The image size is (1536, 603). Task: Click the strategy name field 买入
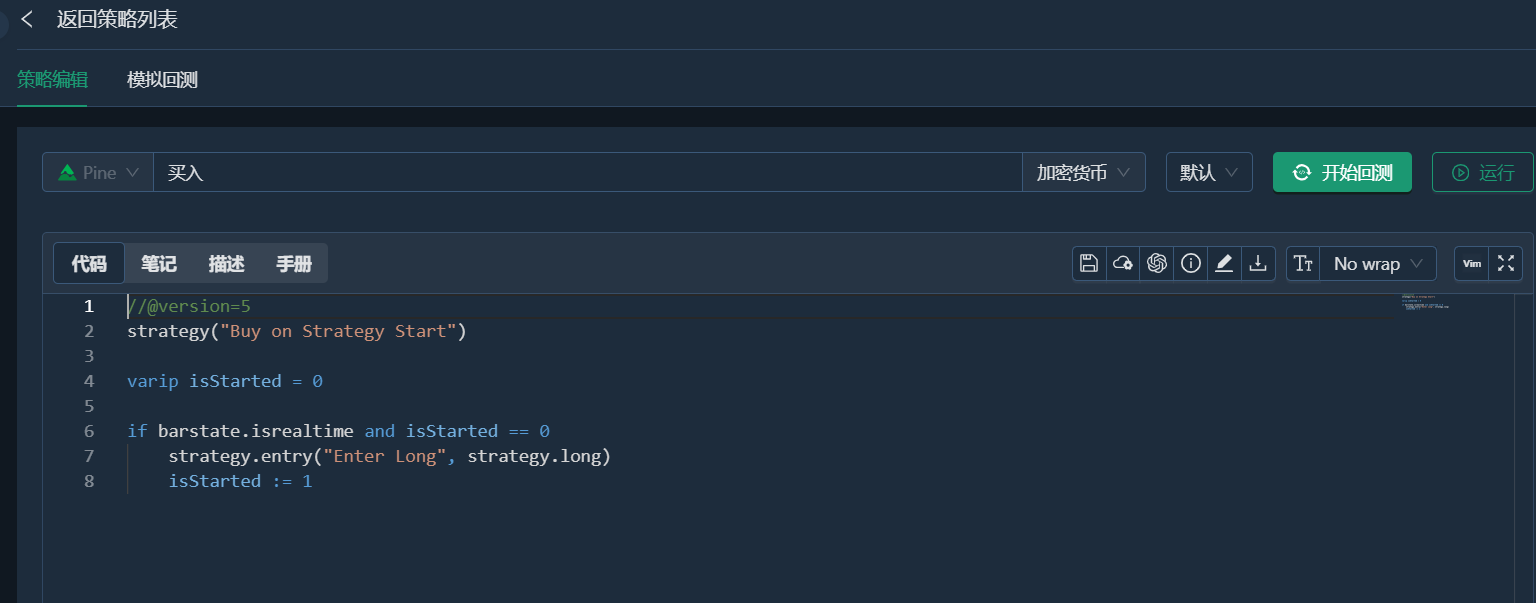(x=587, y=172)
